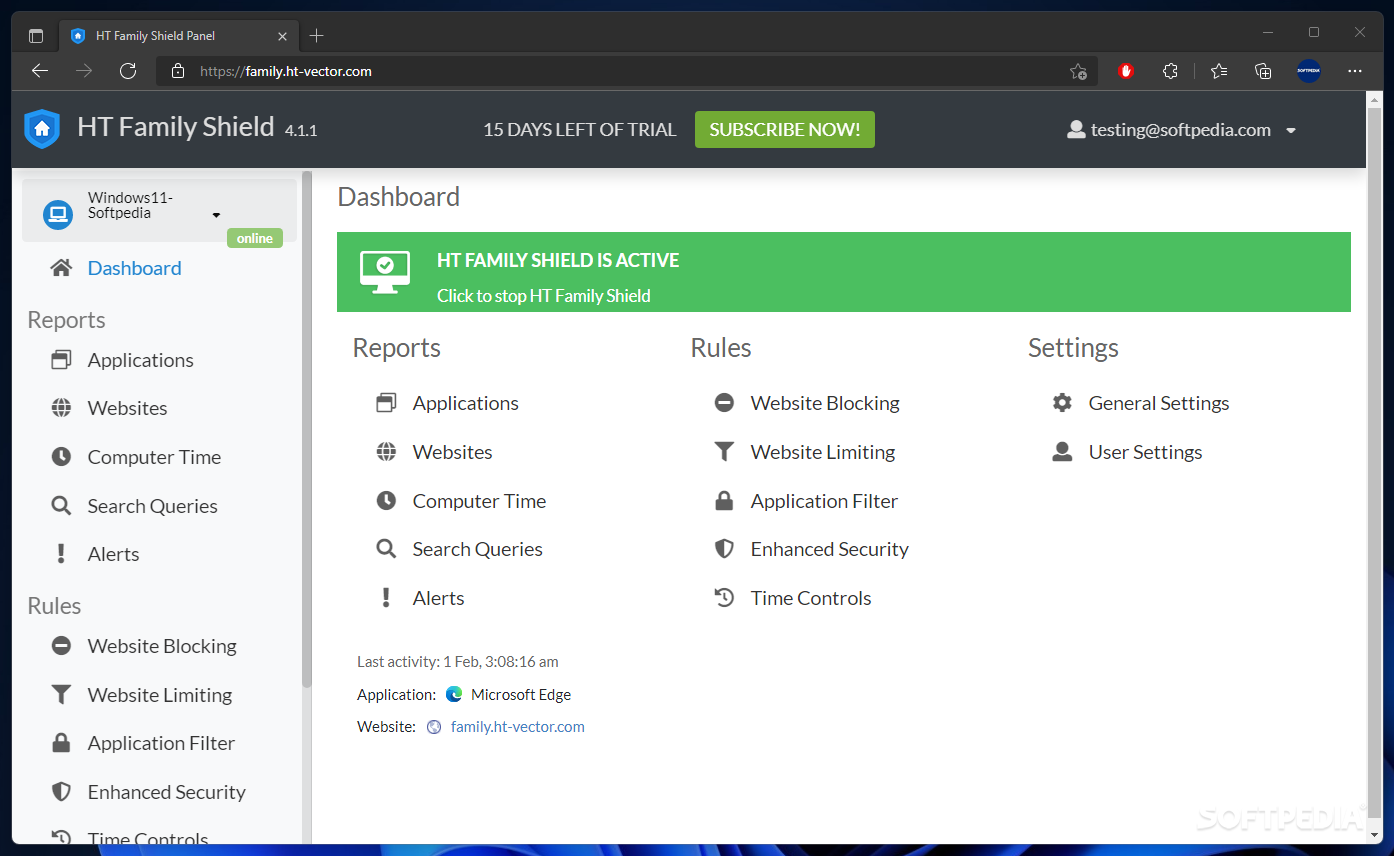Click the dashboard Alerts exclamation icon
Screen dimensions: 1394x856
(x=386, y=598)
